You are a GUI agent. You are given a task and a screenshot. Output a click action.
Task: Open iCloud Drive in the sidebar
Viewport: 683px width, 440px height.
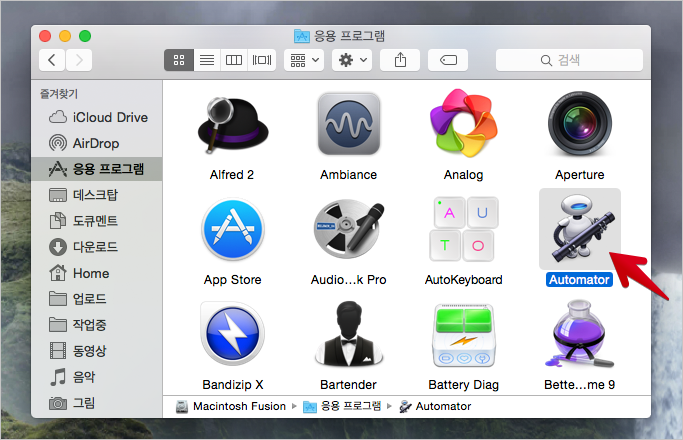(x=98, y=118)
